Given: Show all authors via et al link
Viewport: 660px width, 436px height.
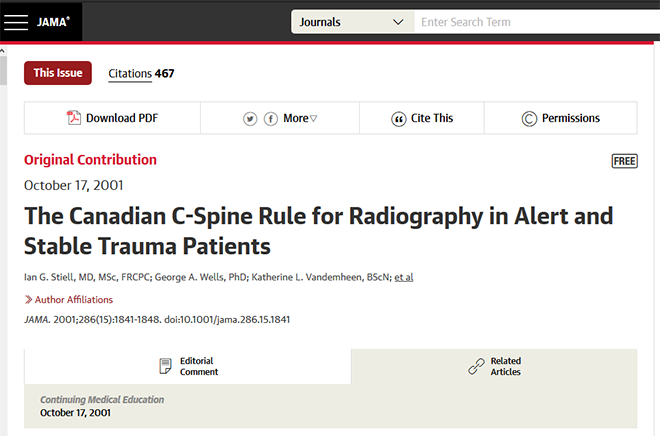Looking at the screenshot, I should click(404, 277).
